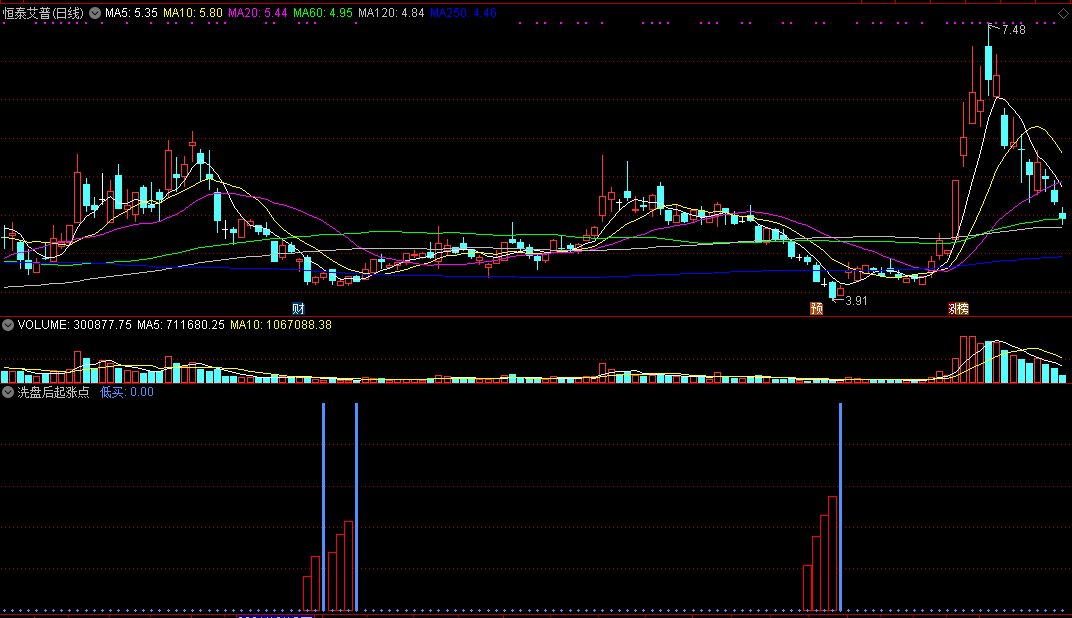Open the 涨榜 marker icon
The width and height of the screenshot is (1072, 618).
[x=959, y=309]
